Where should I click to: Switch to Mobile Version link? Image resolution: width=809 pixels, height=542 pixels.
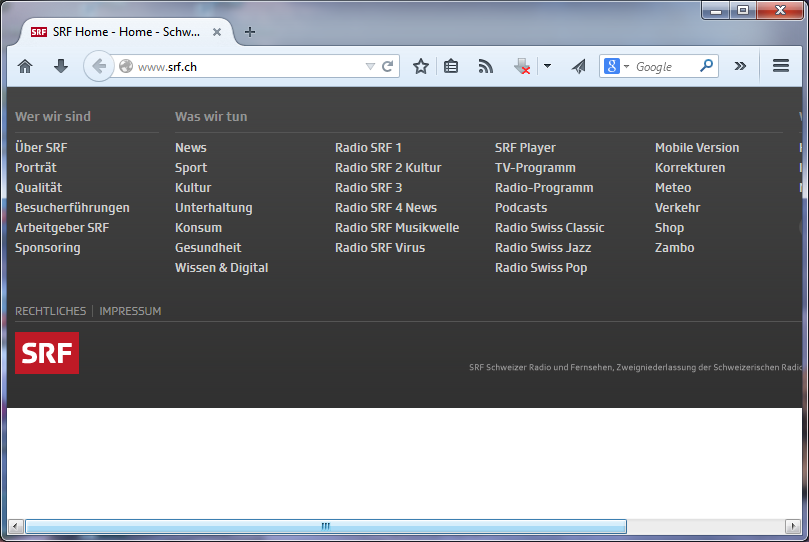[x=697, y=147]
